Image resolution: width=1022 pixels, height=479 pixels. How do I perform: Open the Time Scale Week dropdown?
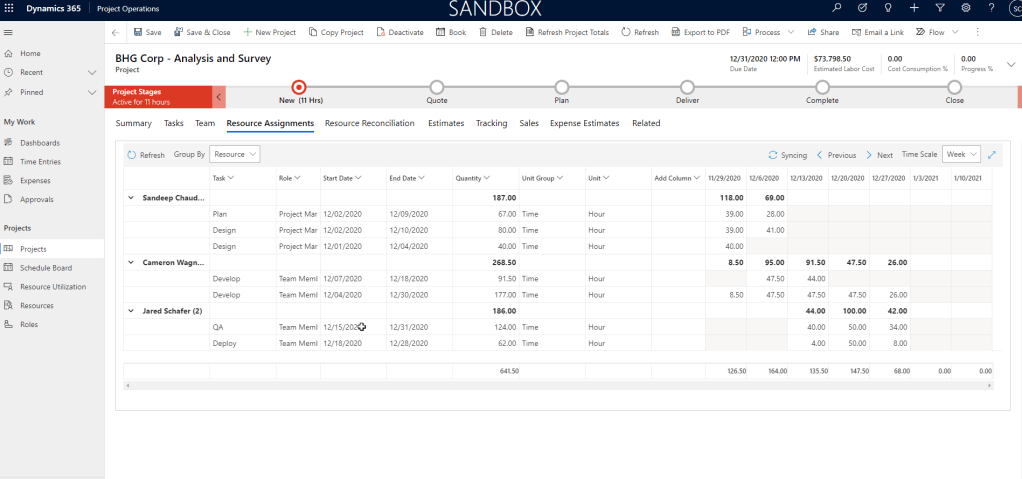point(961,155)
